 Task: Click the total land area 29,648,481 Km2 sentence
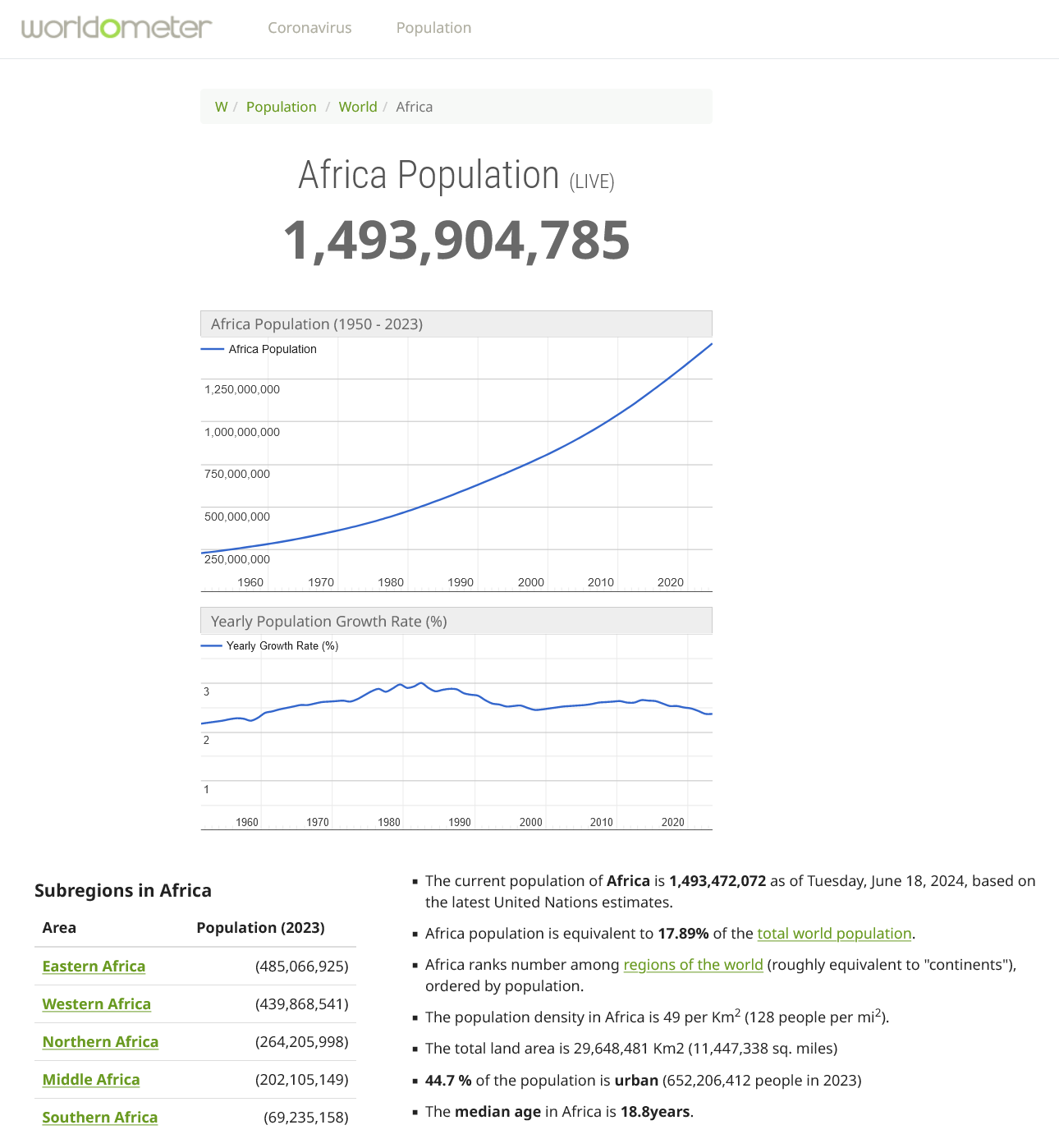(631, 1049)
